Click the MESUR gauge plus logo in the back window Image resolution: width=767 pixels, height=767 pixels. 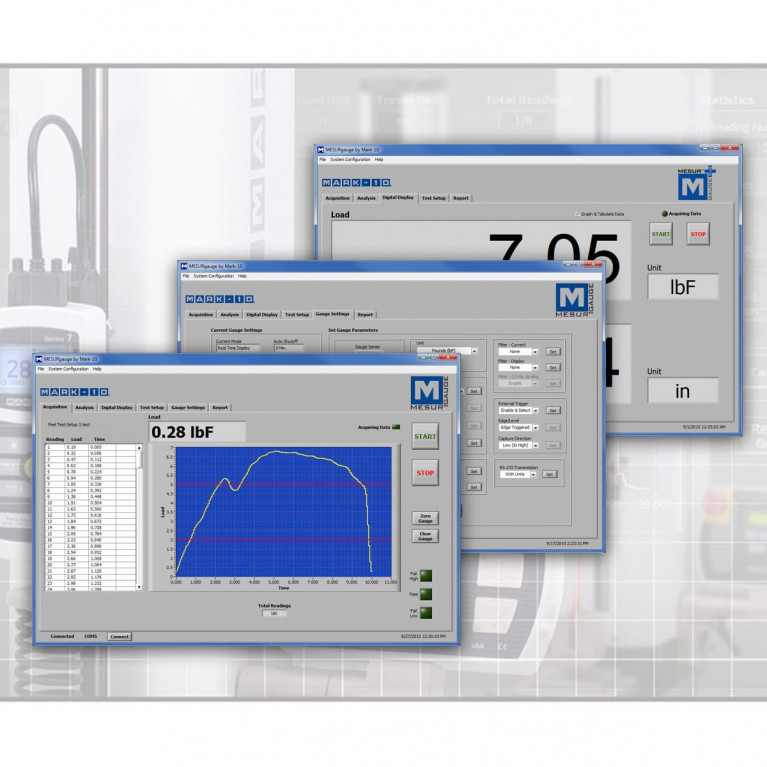coord(696,183)
